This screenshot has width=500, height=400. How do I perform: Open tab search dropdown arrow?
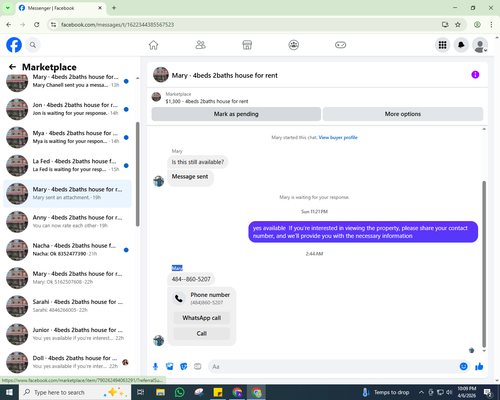[x=7, y=8]
